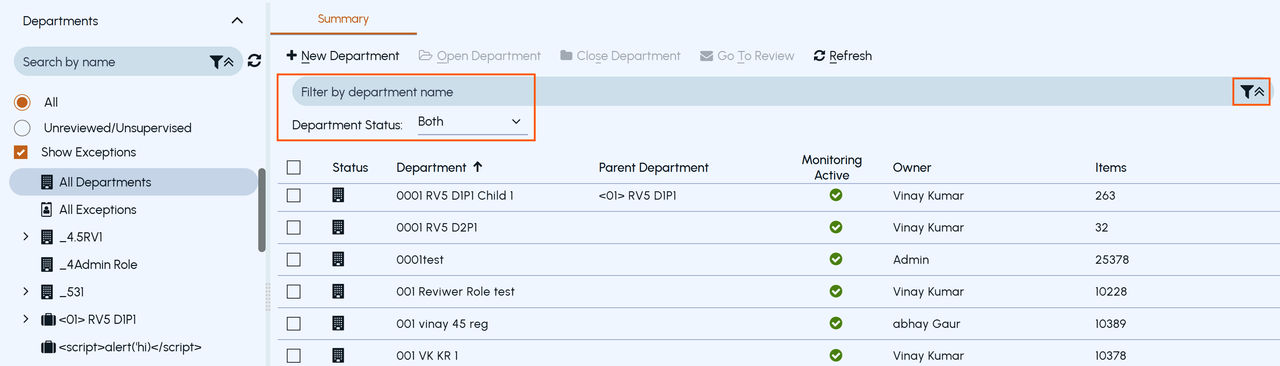
Task: Click monitoring checkmark for 0001 RV5 D1P1 Child 1
Action: pyautogui.click(x=836, y=195)
